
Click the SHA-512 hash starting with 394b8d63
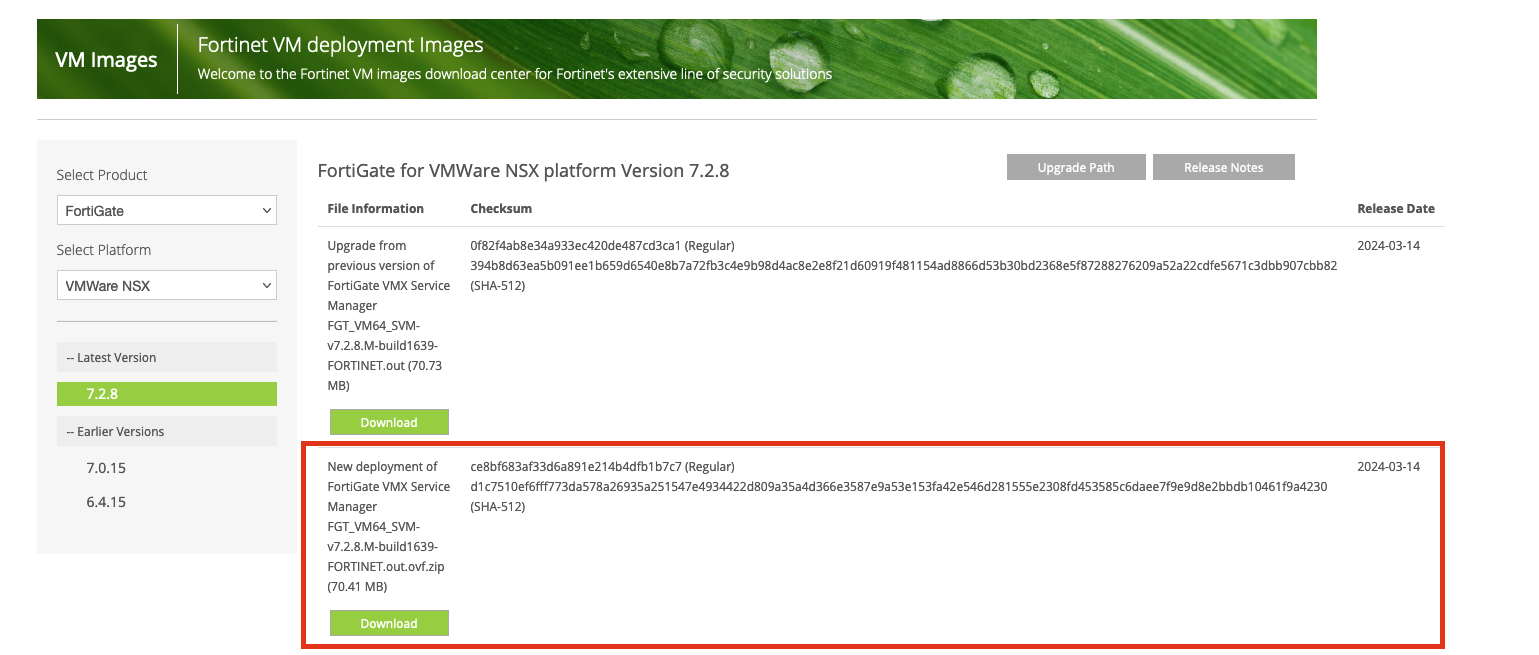903,266
